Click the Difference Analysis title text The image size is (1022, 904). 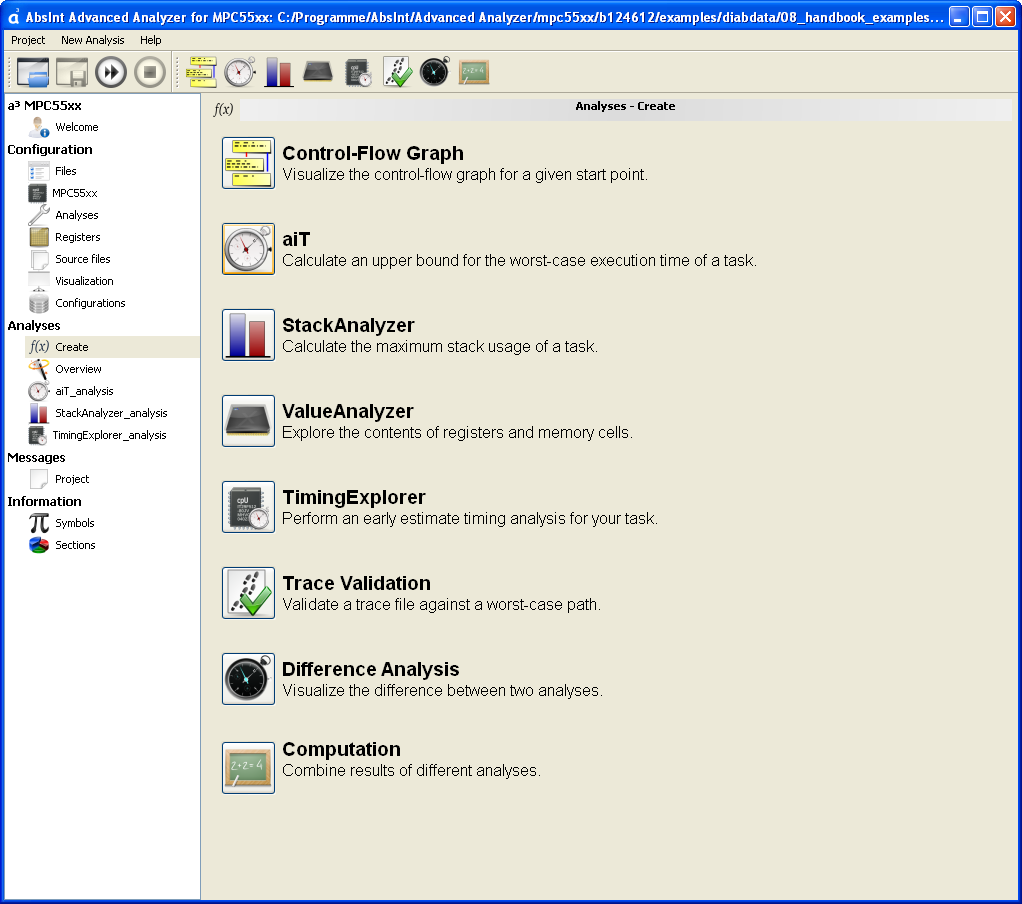point(371,669)
